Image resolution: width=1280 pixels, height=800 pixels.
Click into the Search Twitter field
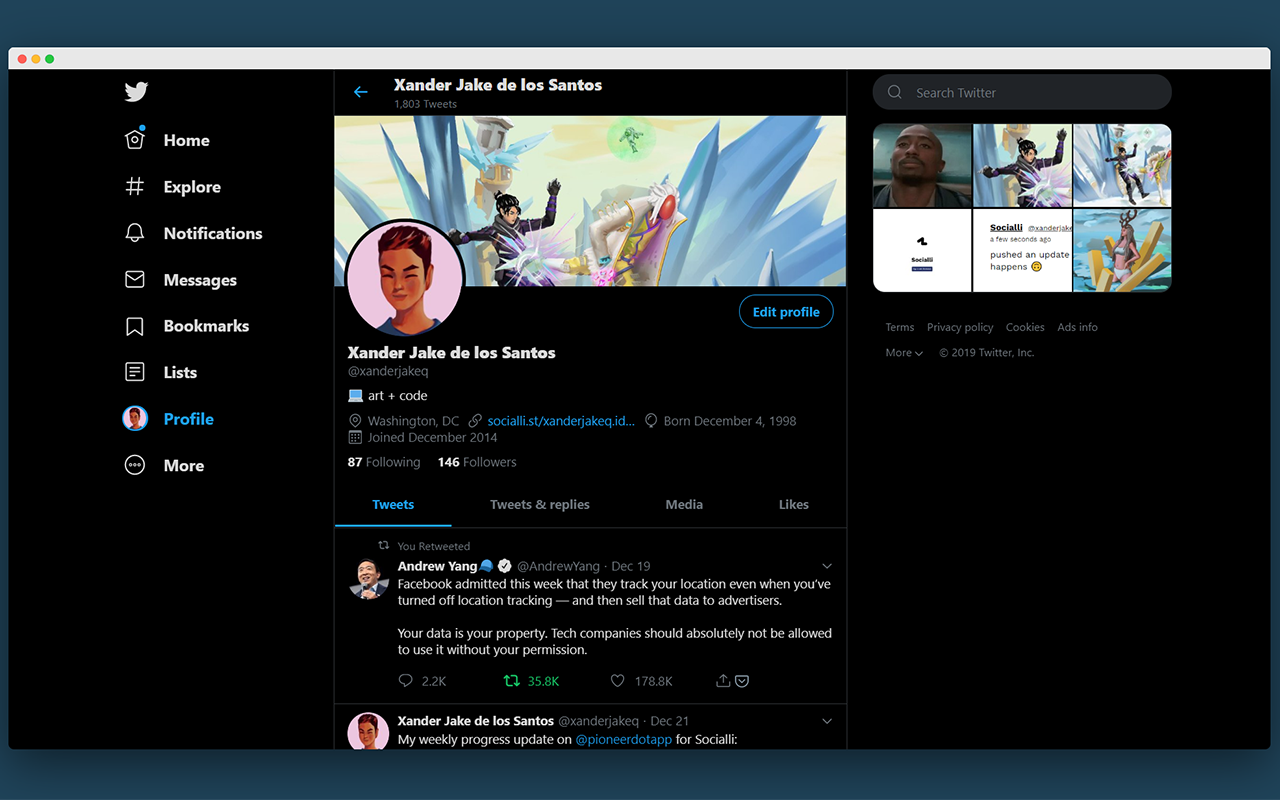(x=1022, y=92)
